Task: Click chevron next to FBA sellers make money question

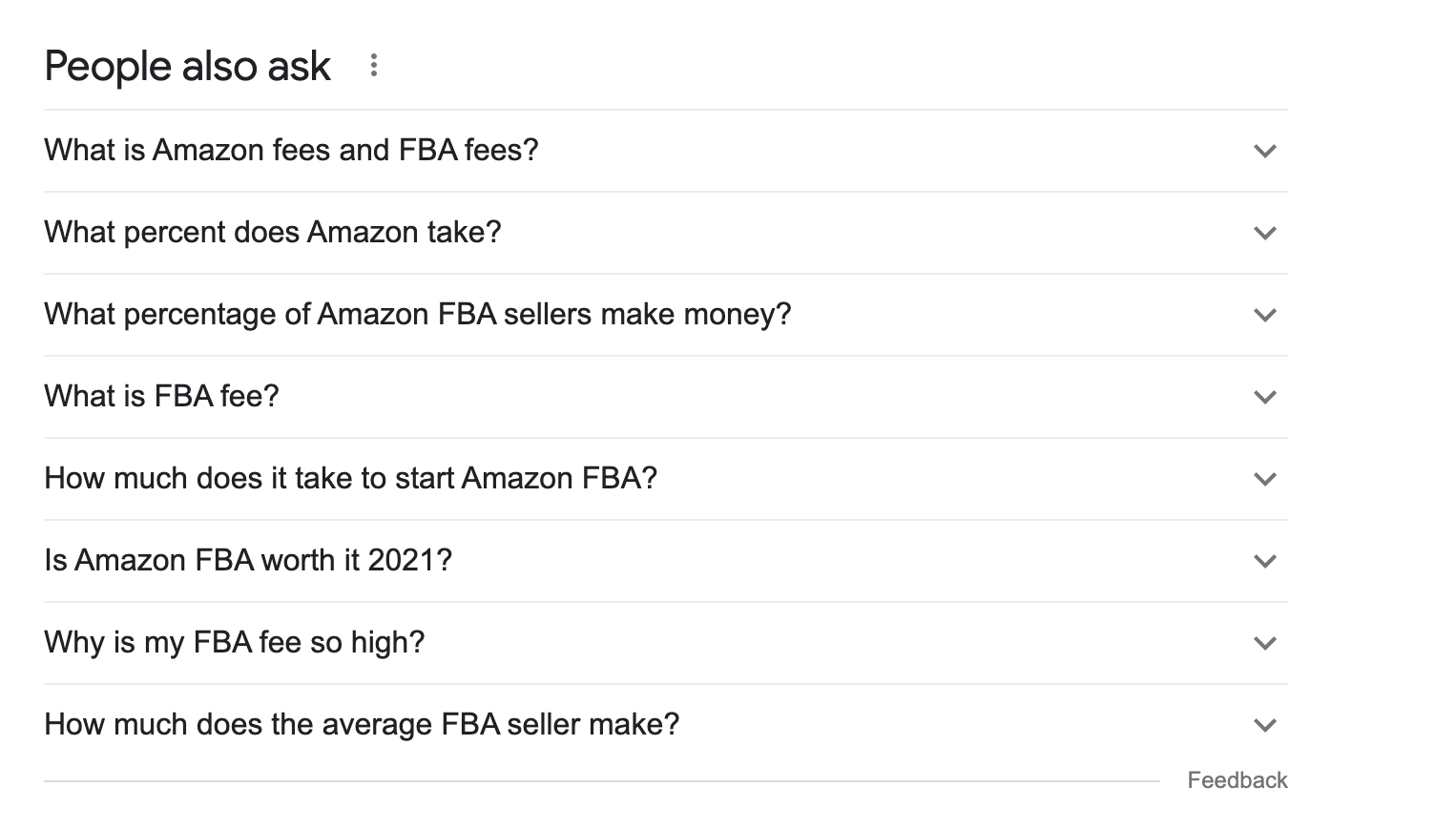Action: coord(1264,315)
